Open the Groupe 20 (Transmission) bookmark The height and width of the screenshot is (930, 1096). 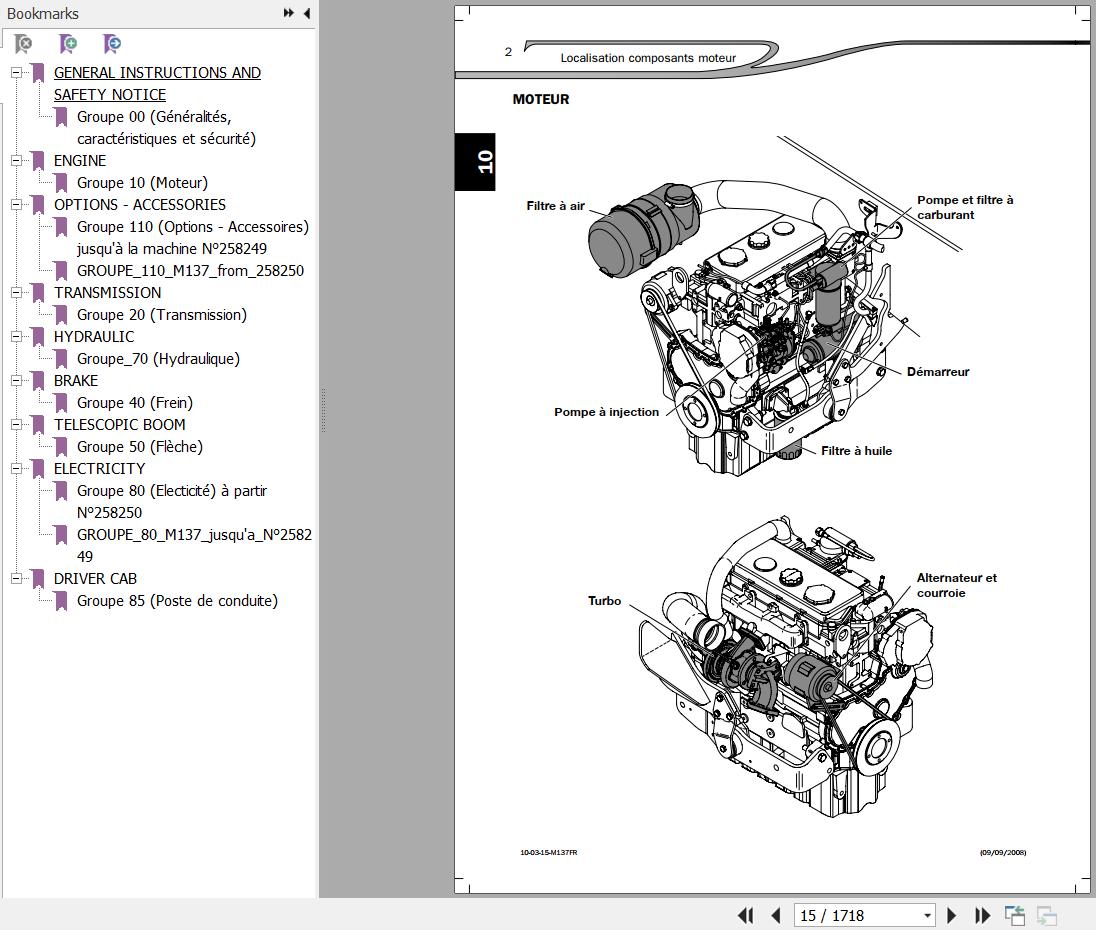pyautogui.click(x=161, y=314)
